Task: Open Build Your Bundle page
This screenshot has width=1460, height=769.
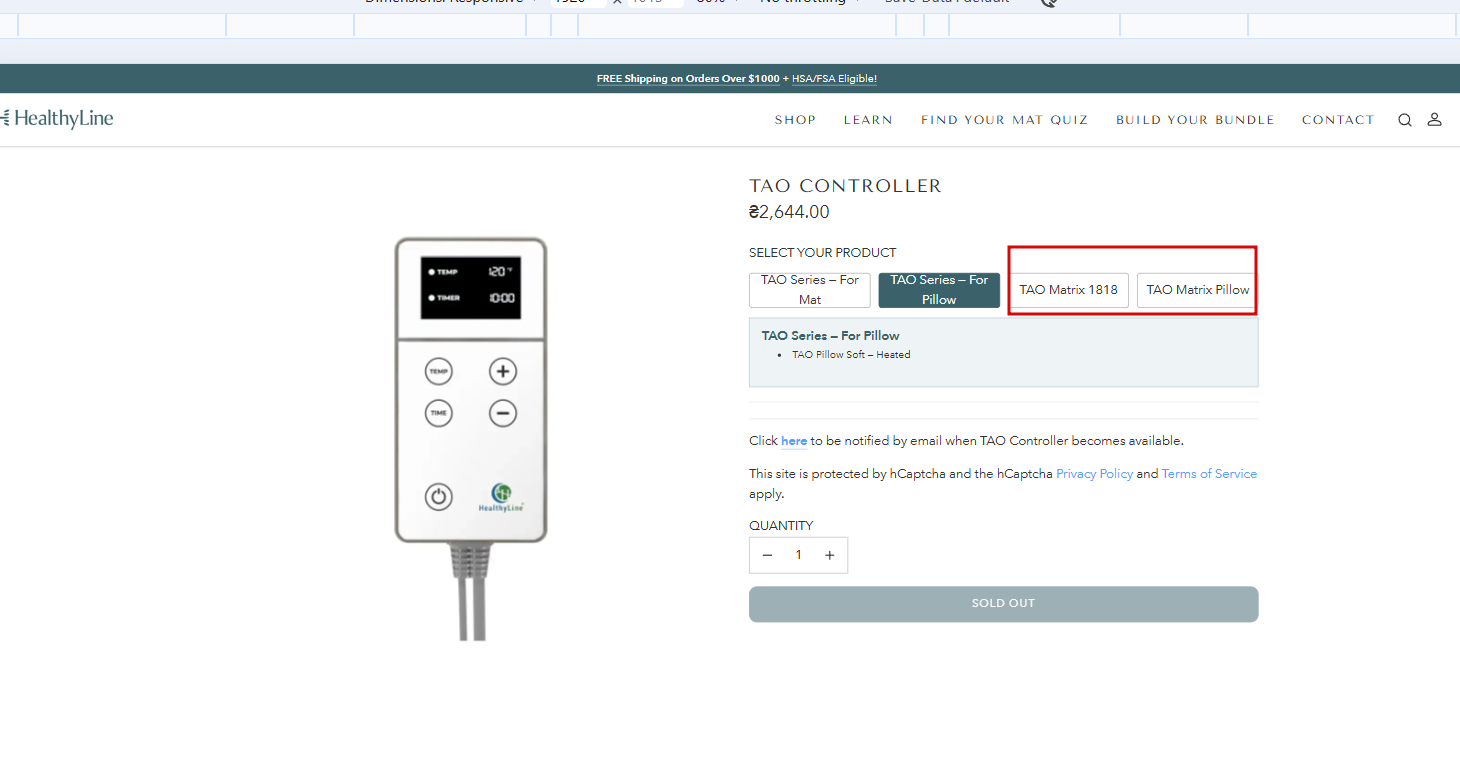Action: (x=1195, y=120)
